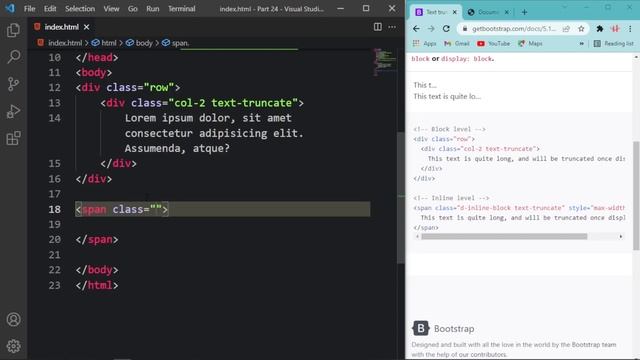Click the Bootstrap footer logo
640x360 pixels.
(420, 328)
